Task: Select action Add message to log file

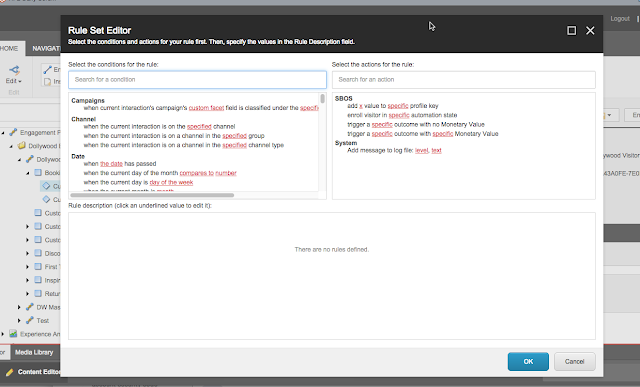Action: (x=394, y=151)
